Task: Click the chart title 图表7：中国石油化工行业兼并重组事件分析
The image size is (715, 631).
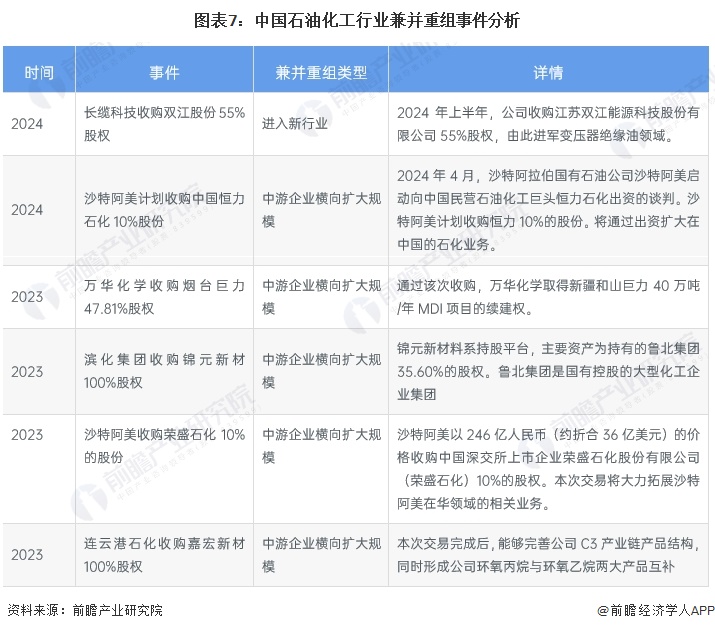Action: [357, 21]
